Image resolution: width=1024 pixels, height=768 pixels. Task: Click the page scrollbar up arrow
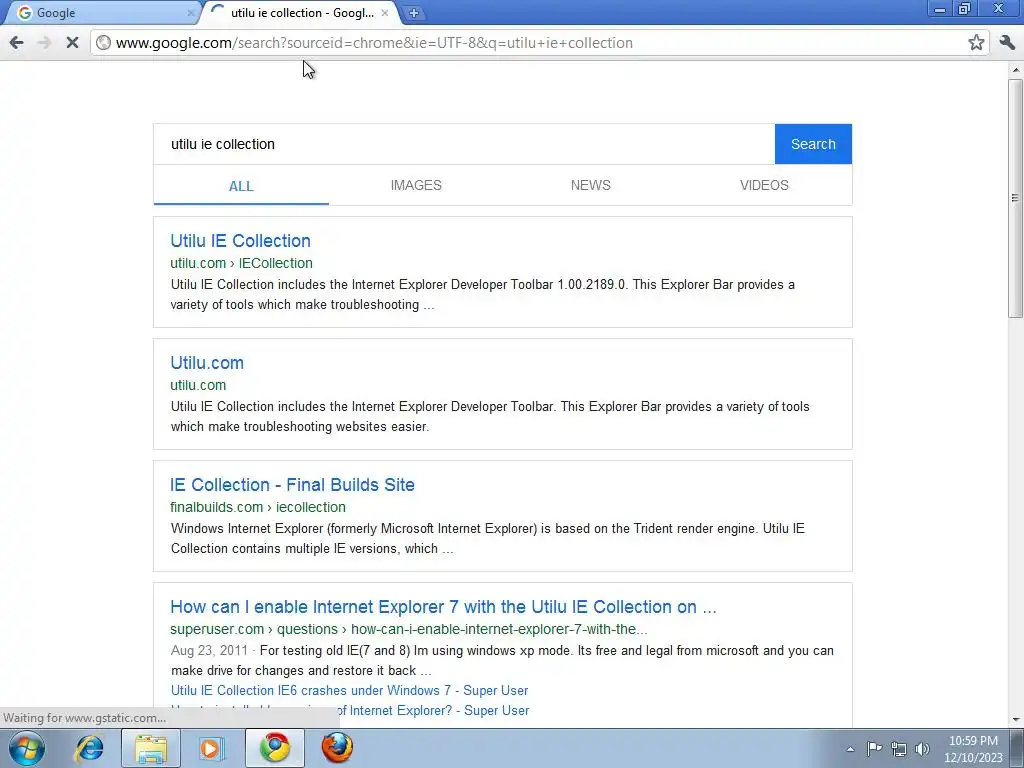[1016, 69]
